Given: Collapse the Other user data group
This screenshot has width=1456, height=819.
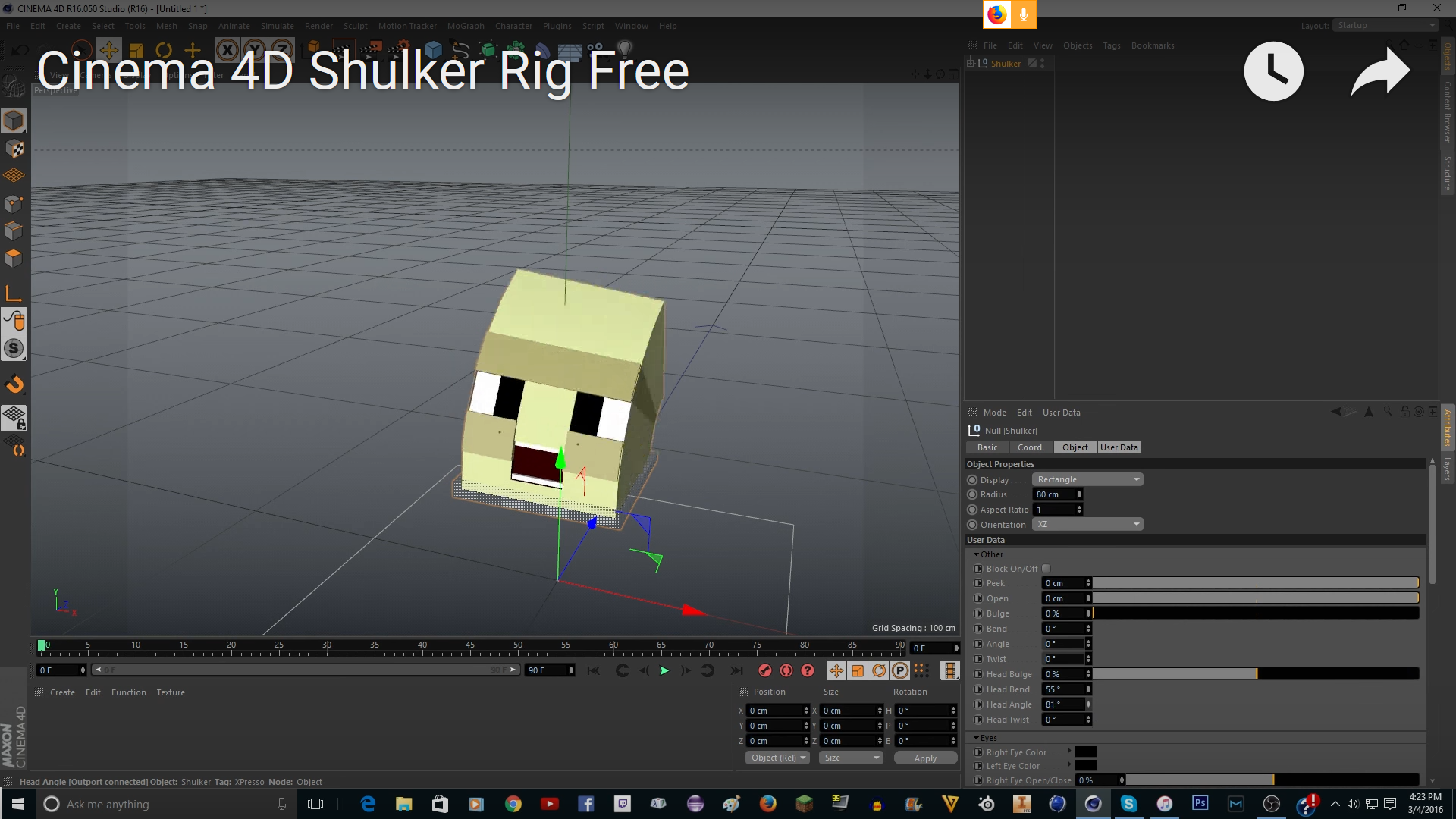Looking at the screenshot, I should pos(977,554).
